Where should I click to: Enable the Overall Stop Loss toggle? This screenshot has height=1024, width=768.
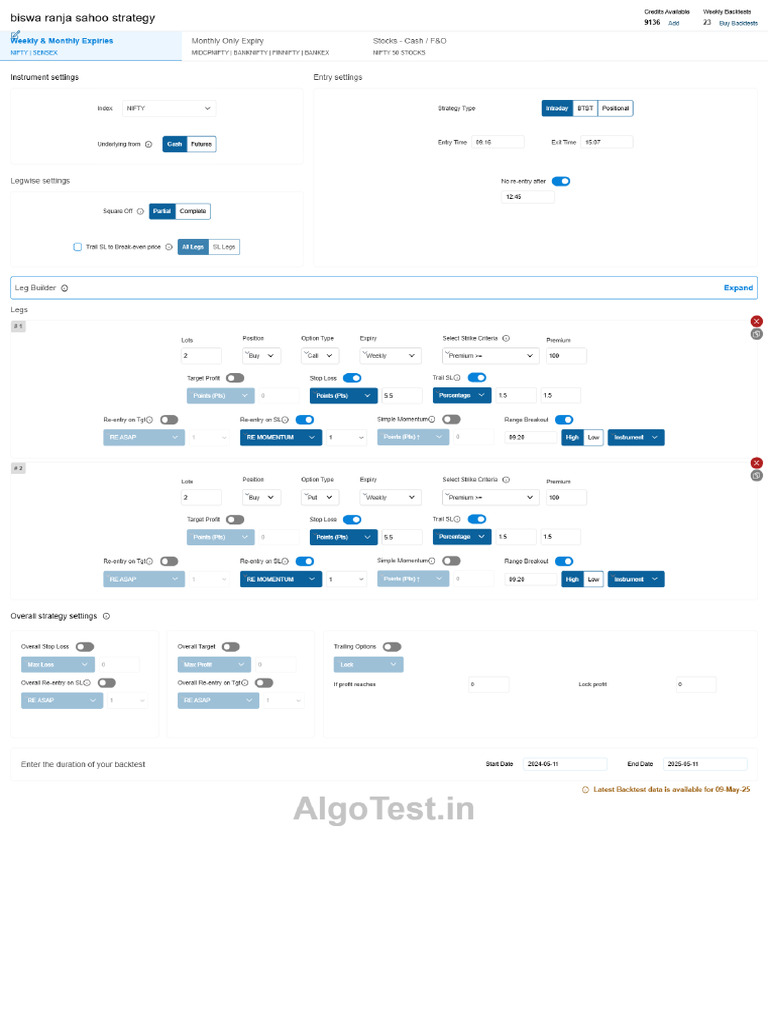85,647
